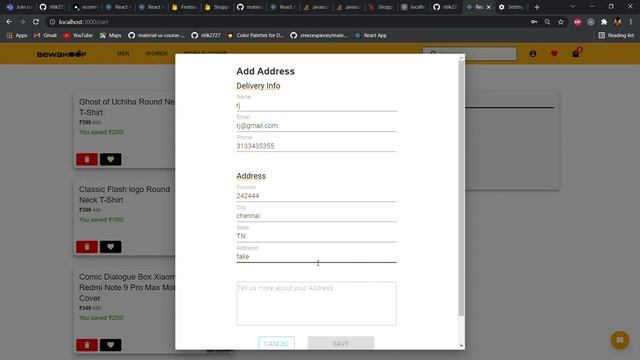Open the chat bubble widget
This screenshot has width=640, height=360.
coord(620,340)
